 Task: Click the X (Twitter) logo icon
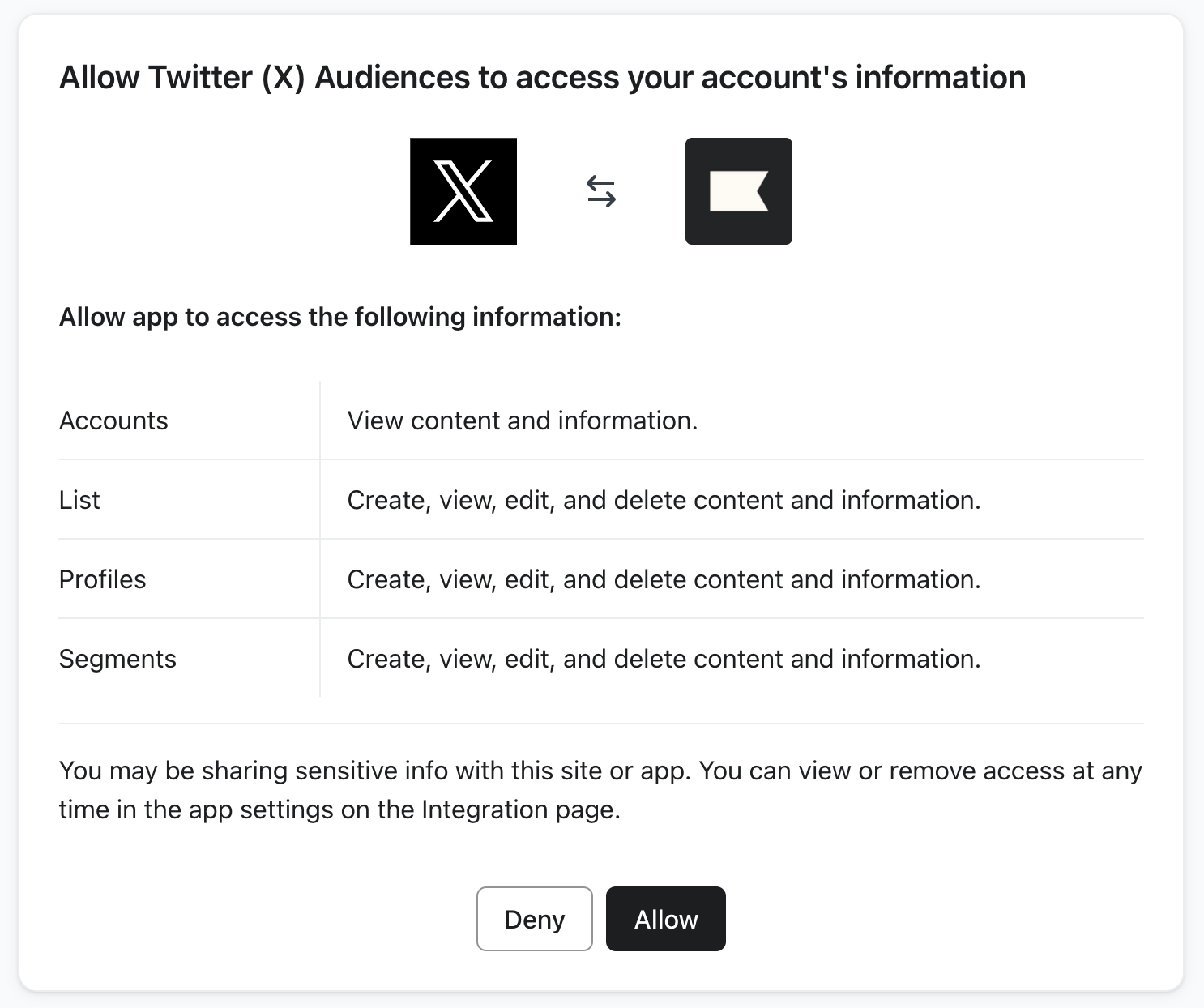point(463,191)
